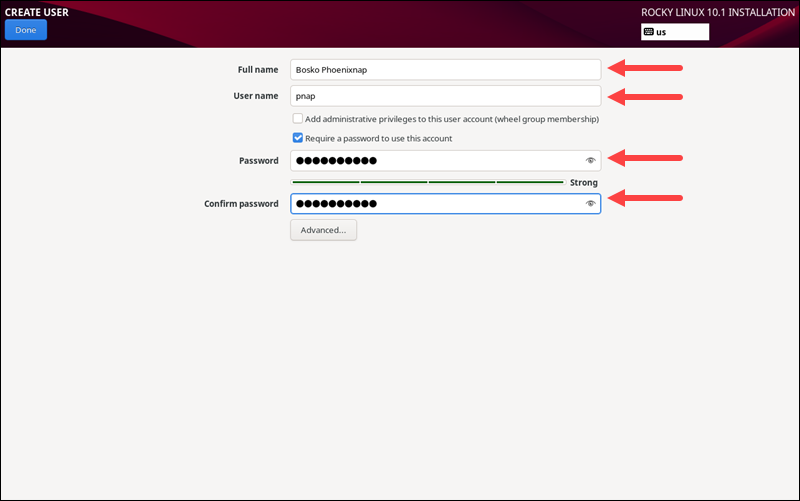Viewport: 800px width, 501px height.
Task: Show password via Password field eye icon
Action: 590,161
